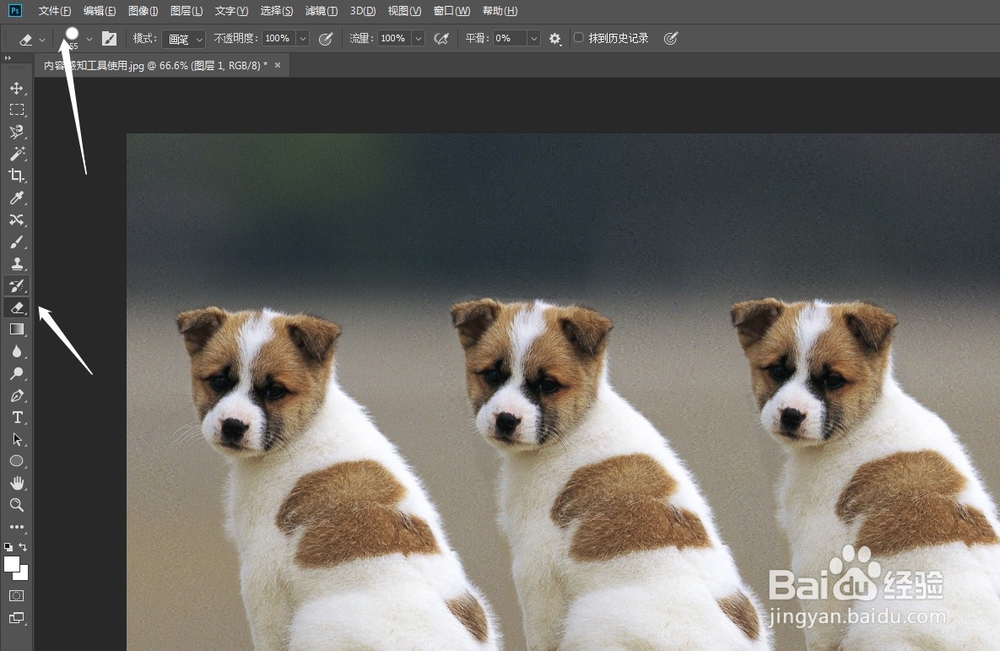This screenshot has width=1000, height=651.
Task: Select the Zoom tool
Action: click(x=17, y=505)
